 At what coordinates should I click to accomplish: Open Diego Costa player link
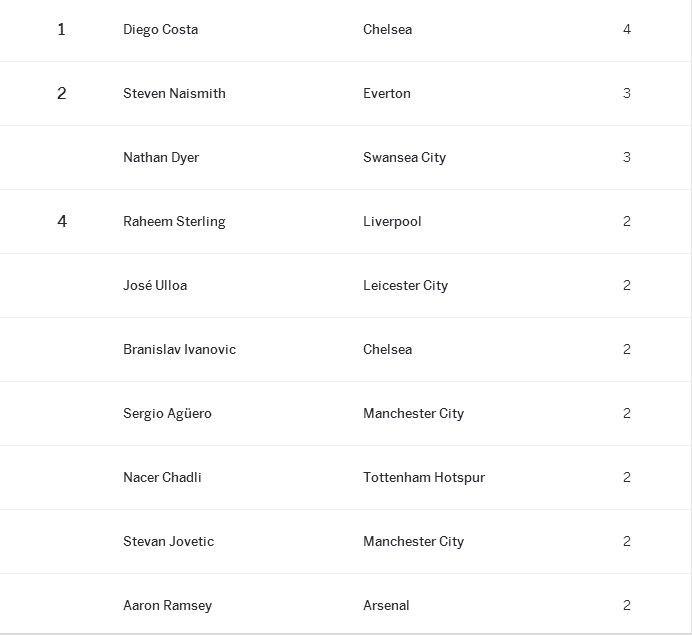tap(161, 30)
